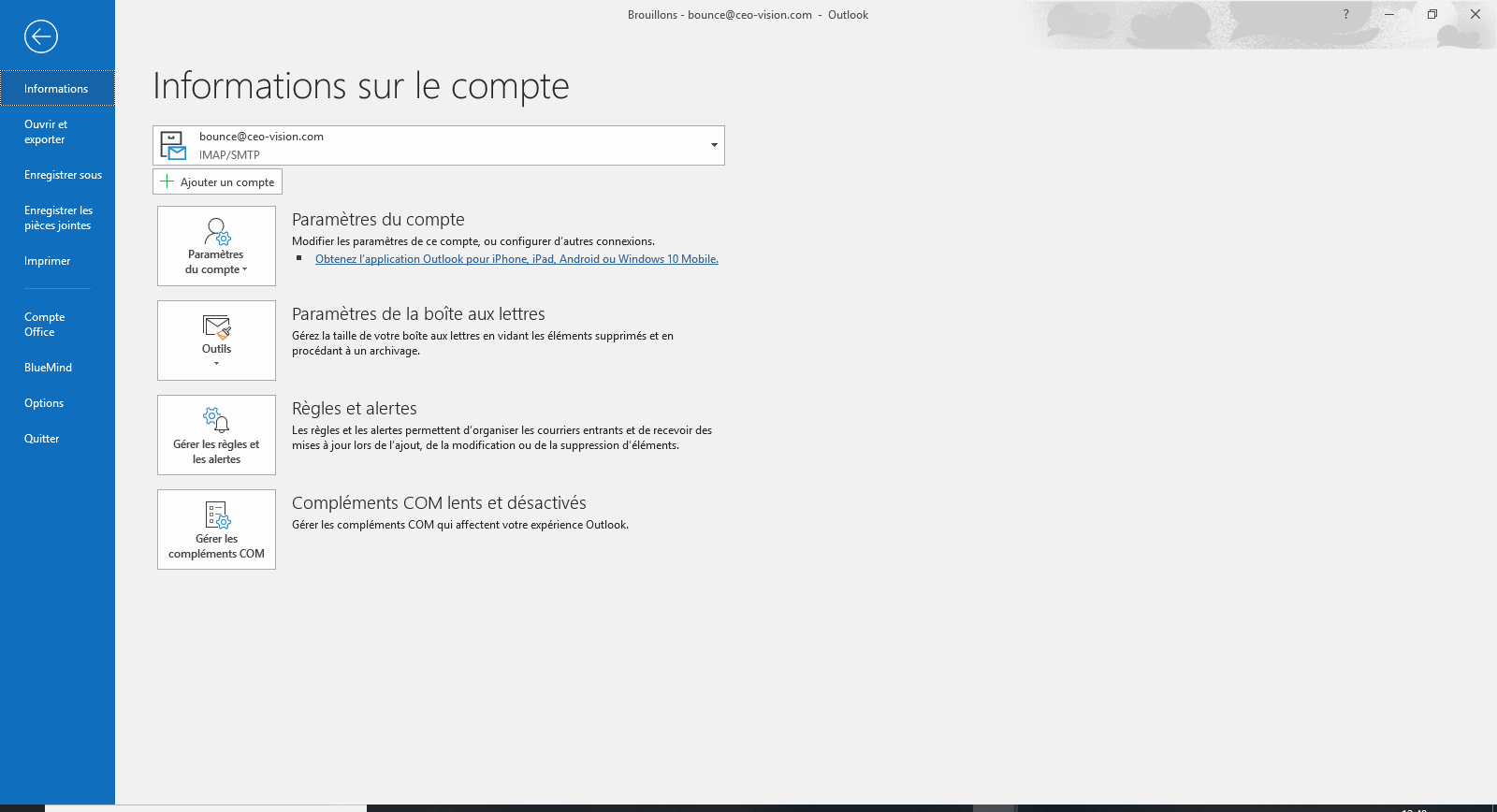Restore down the Outlook window
The width and height of the screenshot is (1497, 812).
click(1432, 14)
